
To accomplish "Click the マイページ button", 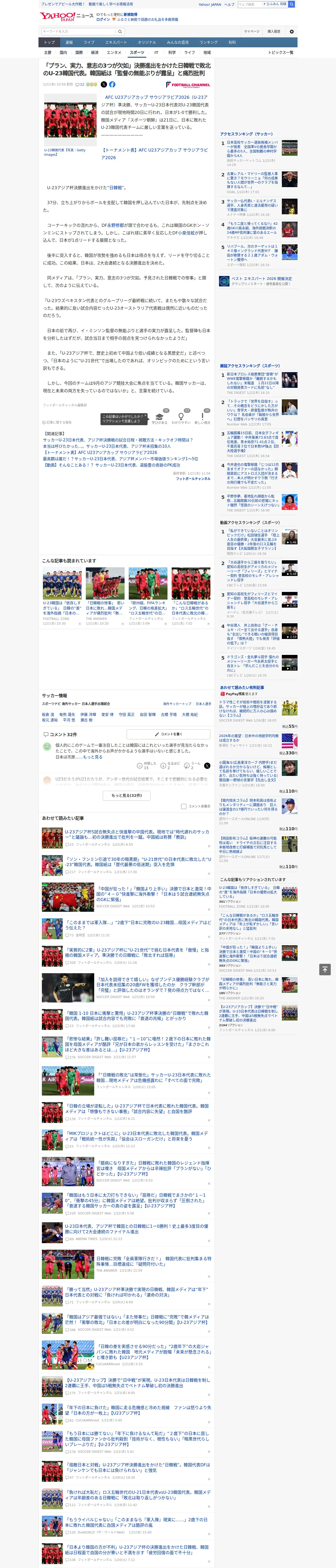I will click(x=252, y=31).
